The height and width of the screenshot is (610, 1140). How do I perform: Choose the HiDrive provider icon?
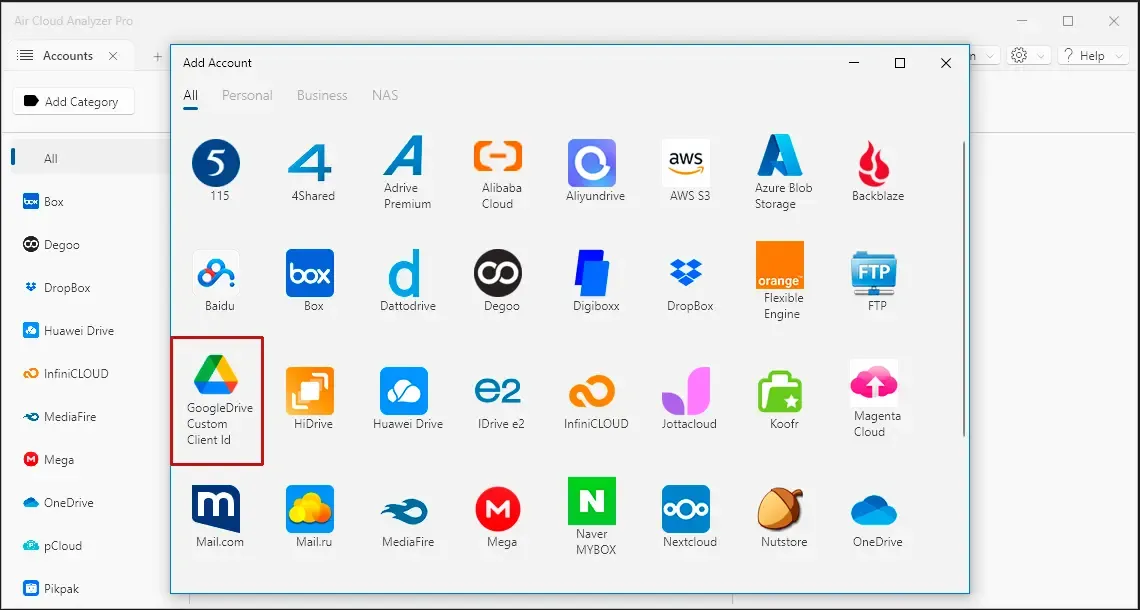point(310,391)
